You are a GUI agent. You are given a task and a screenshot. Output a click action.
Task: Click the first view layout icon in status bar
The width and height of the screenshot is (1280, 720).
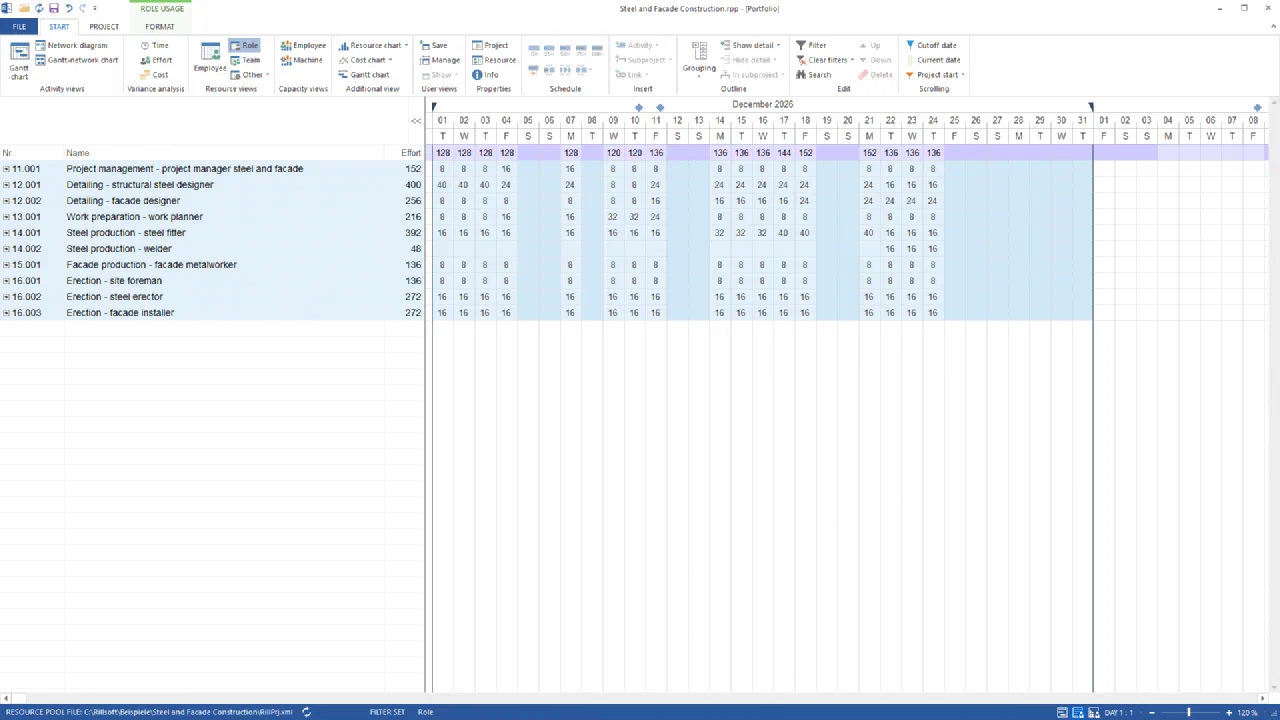[1063, 712]
